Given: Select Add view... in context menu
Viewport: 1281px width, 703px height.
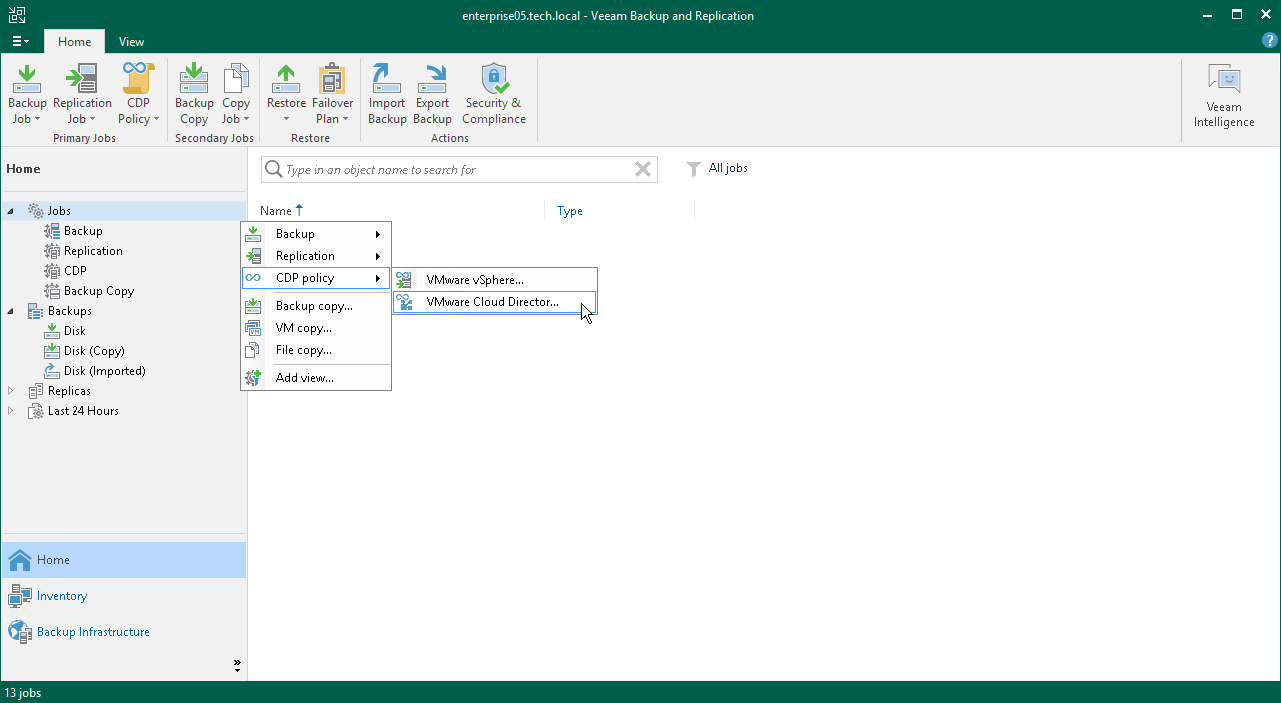Looking at the screenshot, I should point(316,378).
